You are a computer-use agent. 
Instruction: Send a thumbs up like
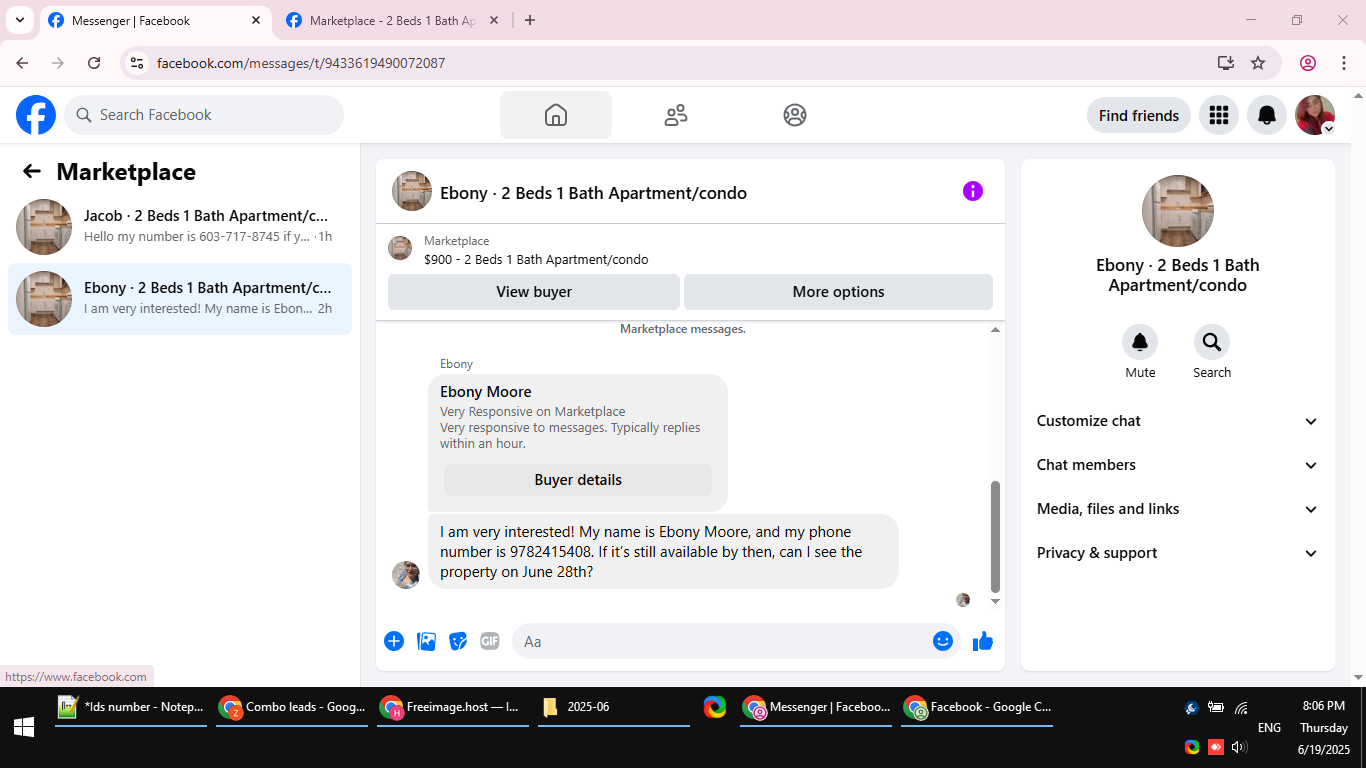point(983,641)
